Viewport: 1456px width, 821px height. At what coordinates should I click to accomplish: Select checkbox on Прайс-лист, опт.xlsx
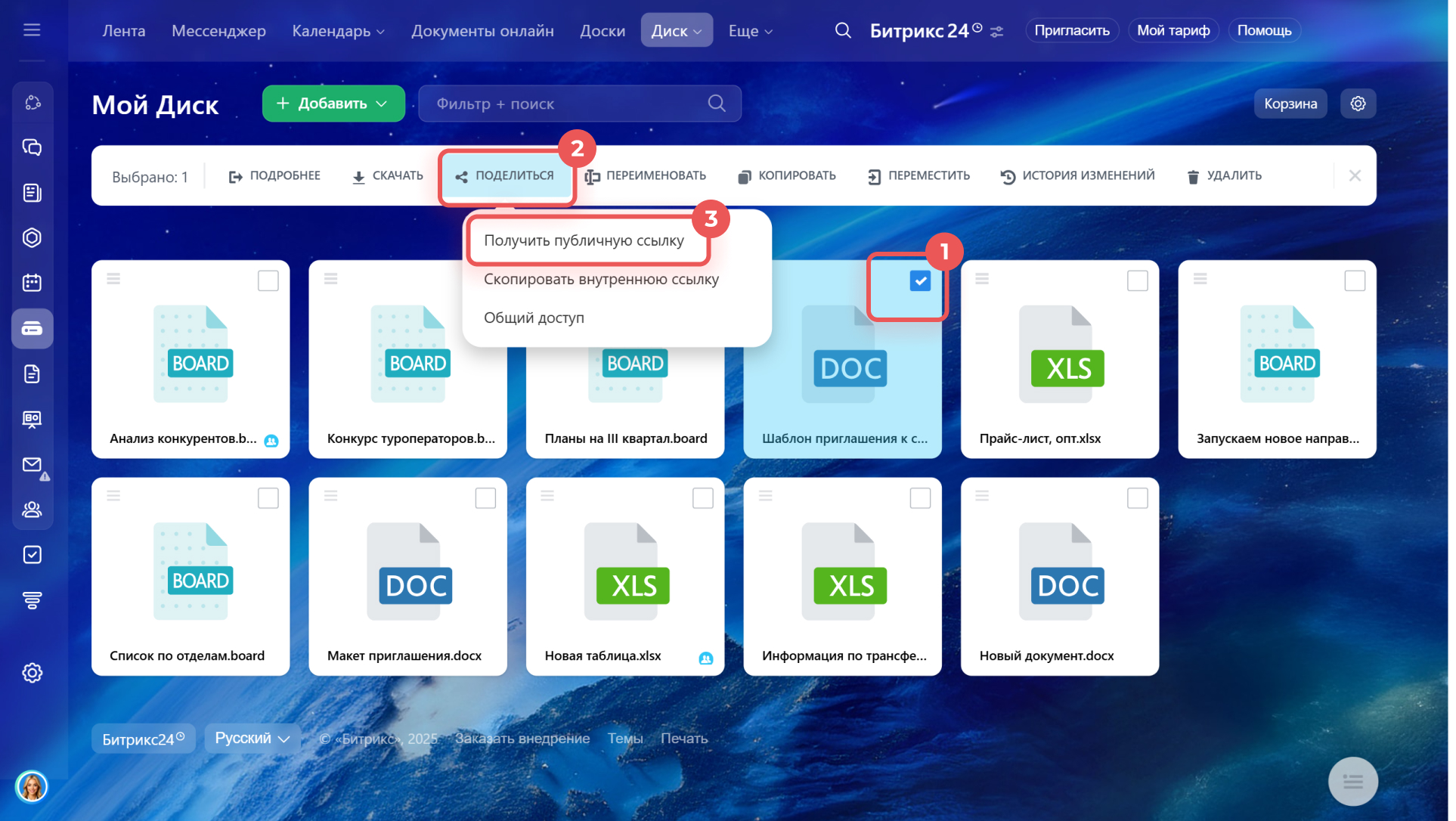[x=1137, y=281]
